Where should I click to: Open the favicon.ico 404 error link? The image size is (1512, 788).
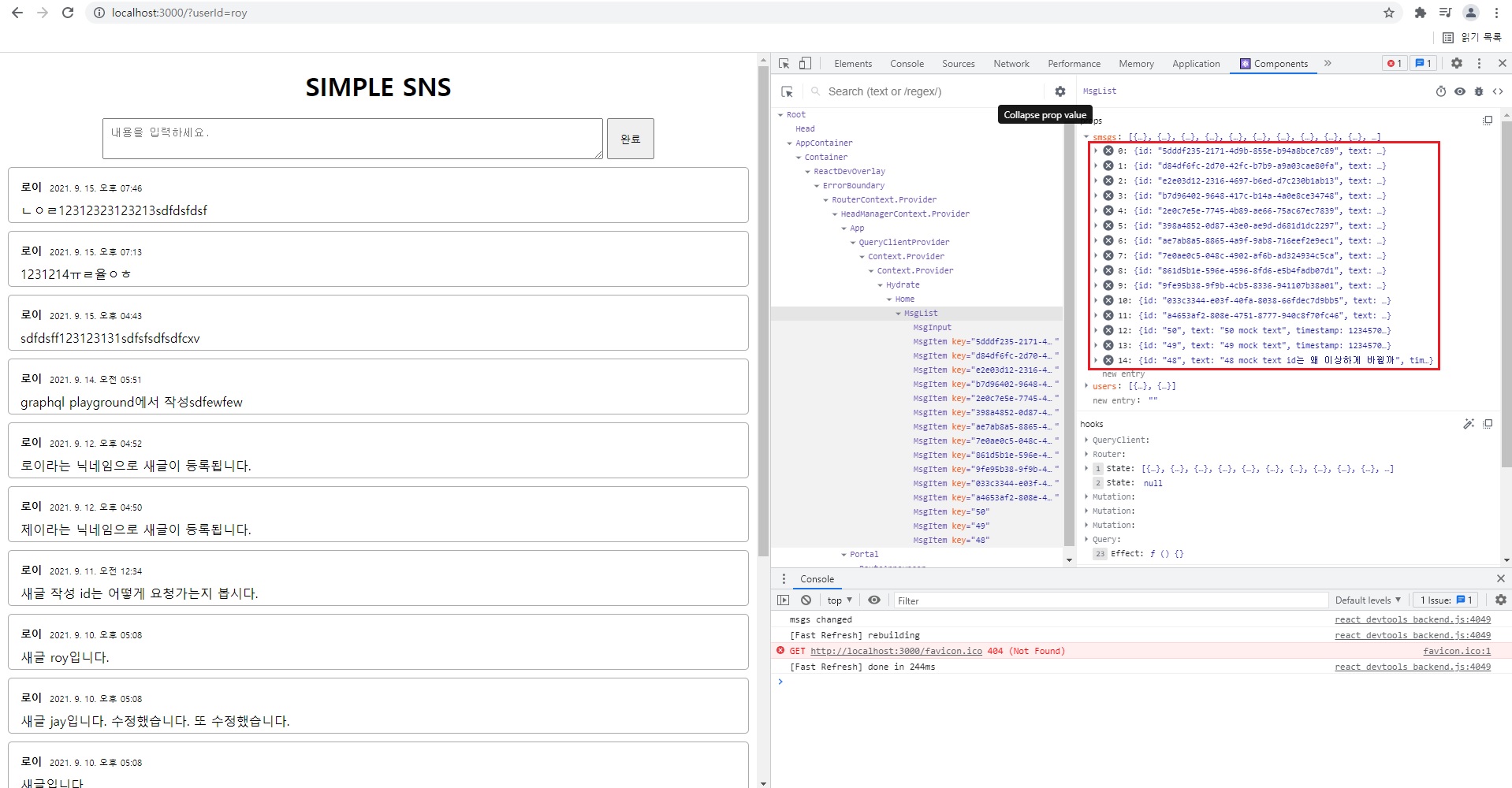[896, 651]
